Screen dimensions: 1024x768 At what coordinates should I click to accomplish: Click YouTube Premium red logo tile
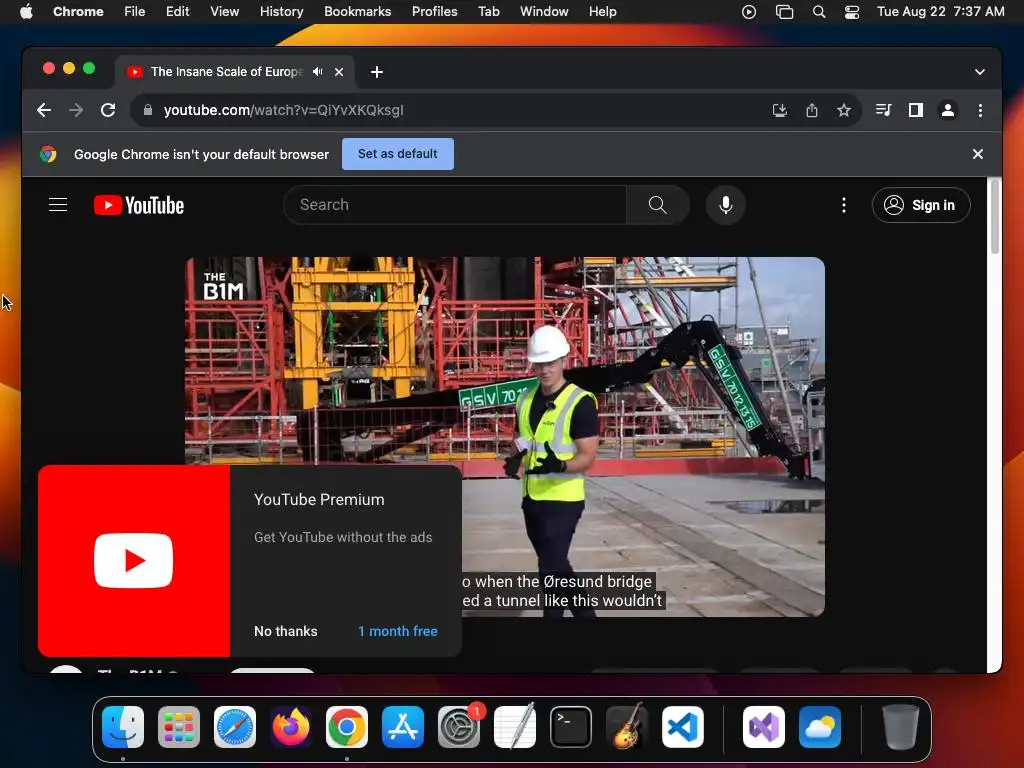134,561
